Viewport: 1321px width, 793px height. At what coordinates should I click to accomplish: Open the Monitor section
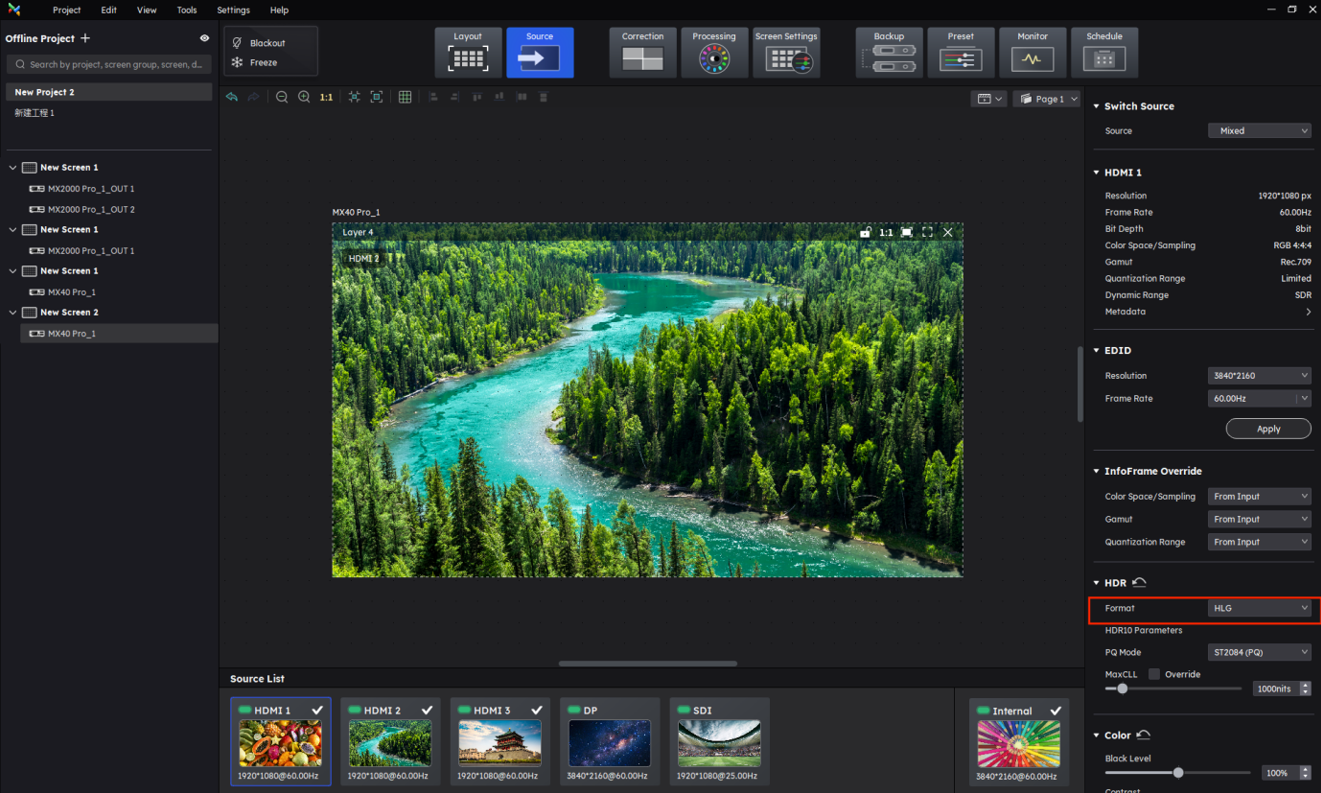pos(1033,52)
